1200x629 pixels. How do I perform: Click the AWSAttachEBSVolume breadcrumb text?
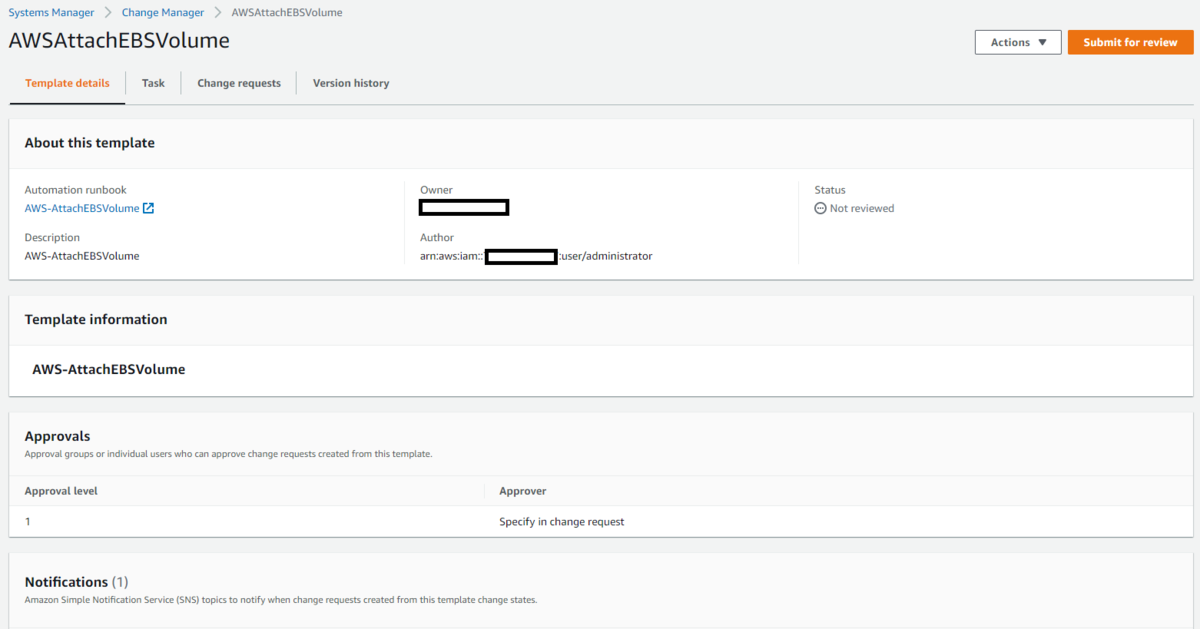tap(286, 13)
